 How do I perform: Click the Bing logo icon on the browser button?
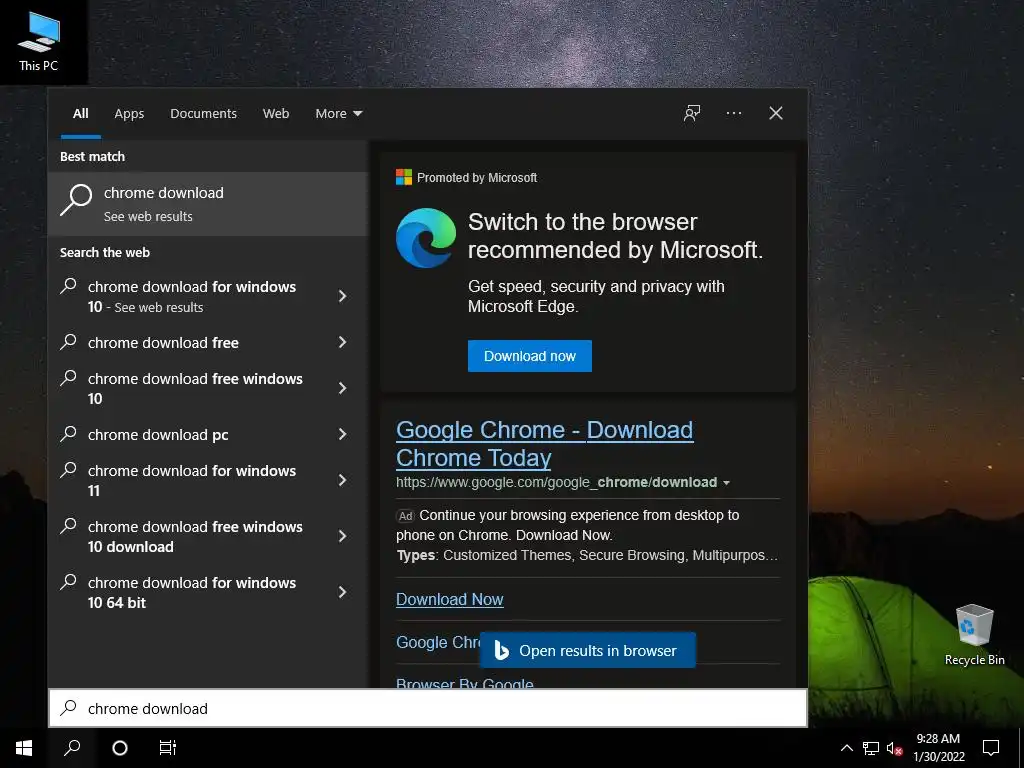501,650
